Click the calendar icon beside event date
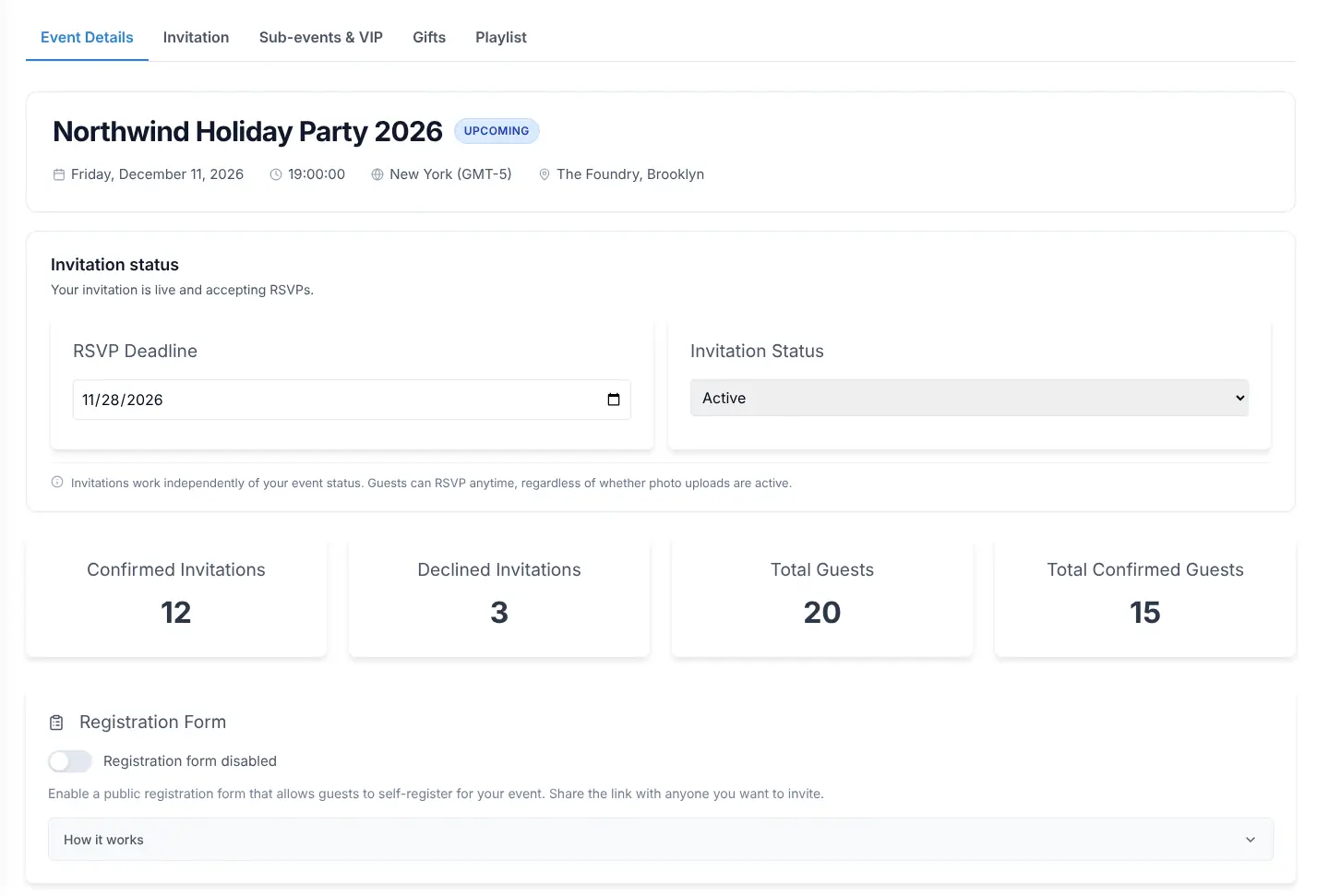Image resolution: width=1329 pixels, height=896 pixels. click(59, 174)
